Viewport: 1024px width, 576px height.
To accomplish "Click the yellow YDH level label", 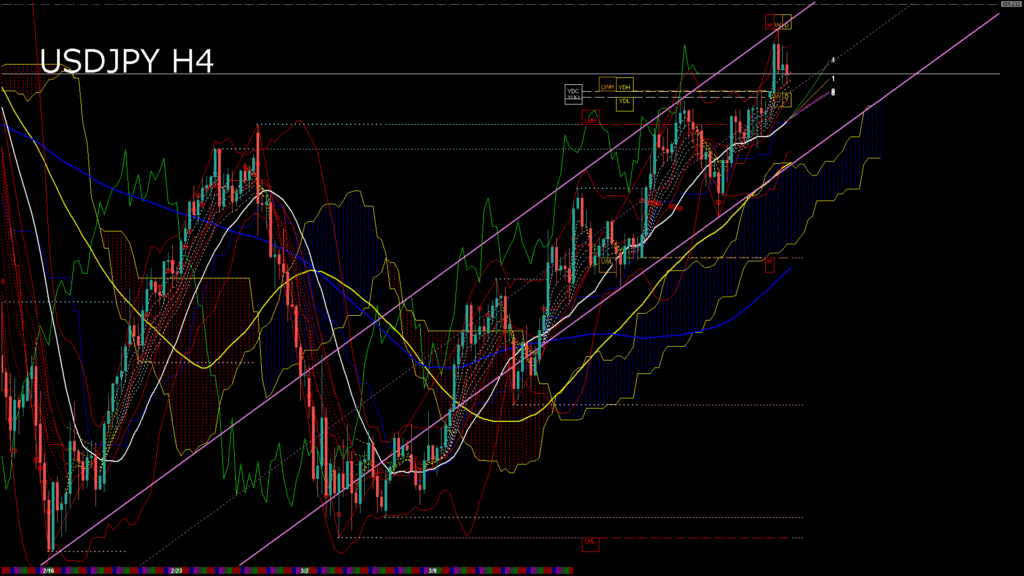I will pyautogui.click(x=625, y=87).
